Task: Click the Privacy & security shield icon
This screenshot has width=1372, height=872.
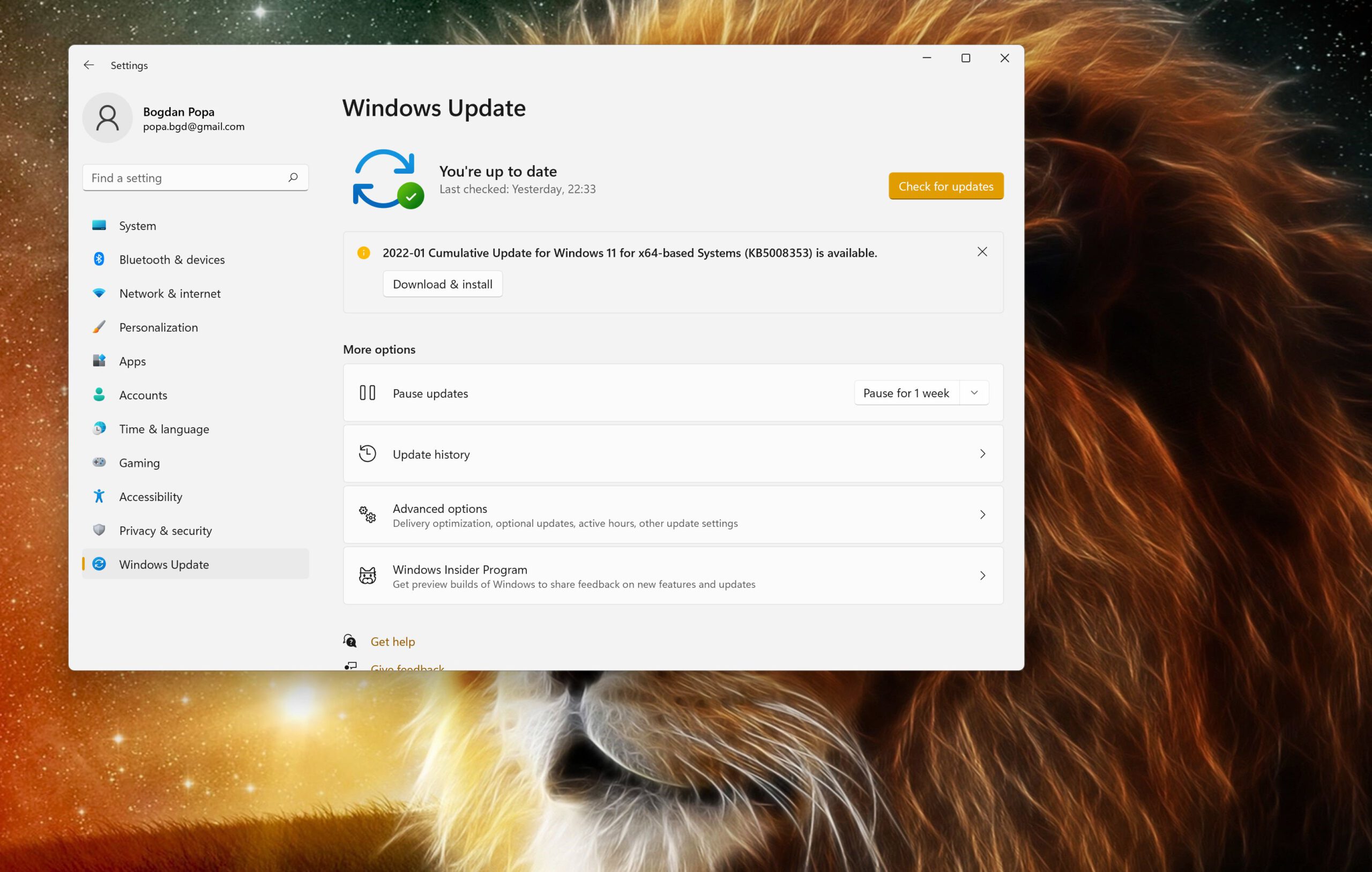Action: [x=99, y=530]
